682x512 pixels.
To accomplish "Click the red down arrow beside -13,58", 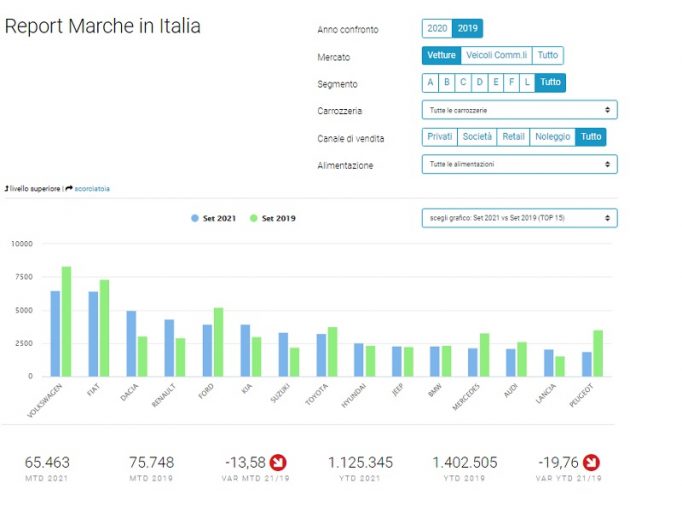I will pos(278,462).
